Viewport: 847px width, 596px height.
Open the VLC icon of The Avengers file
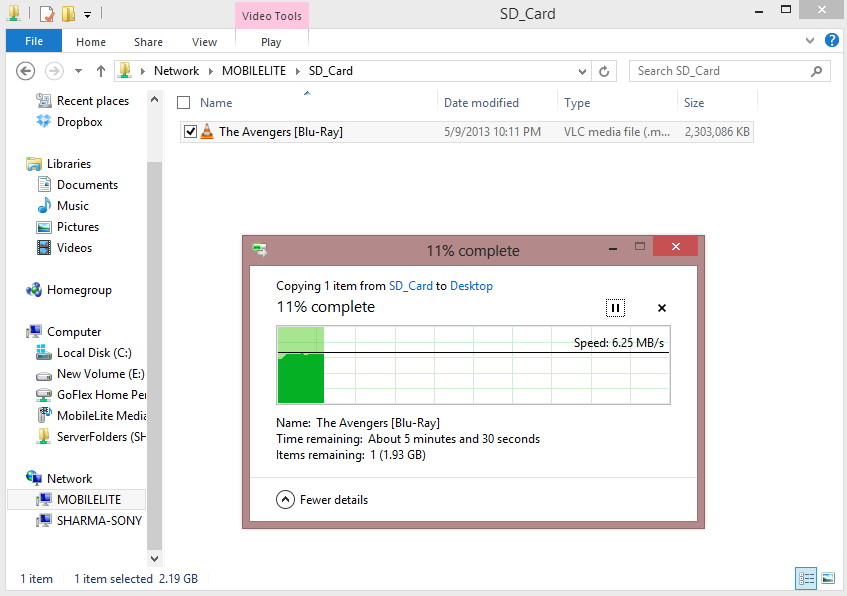coord(207,132)
